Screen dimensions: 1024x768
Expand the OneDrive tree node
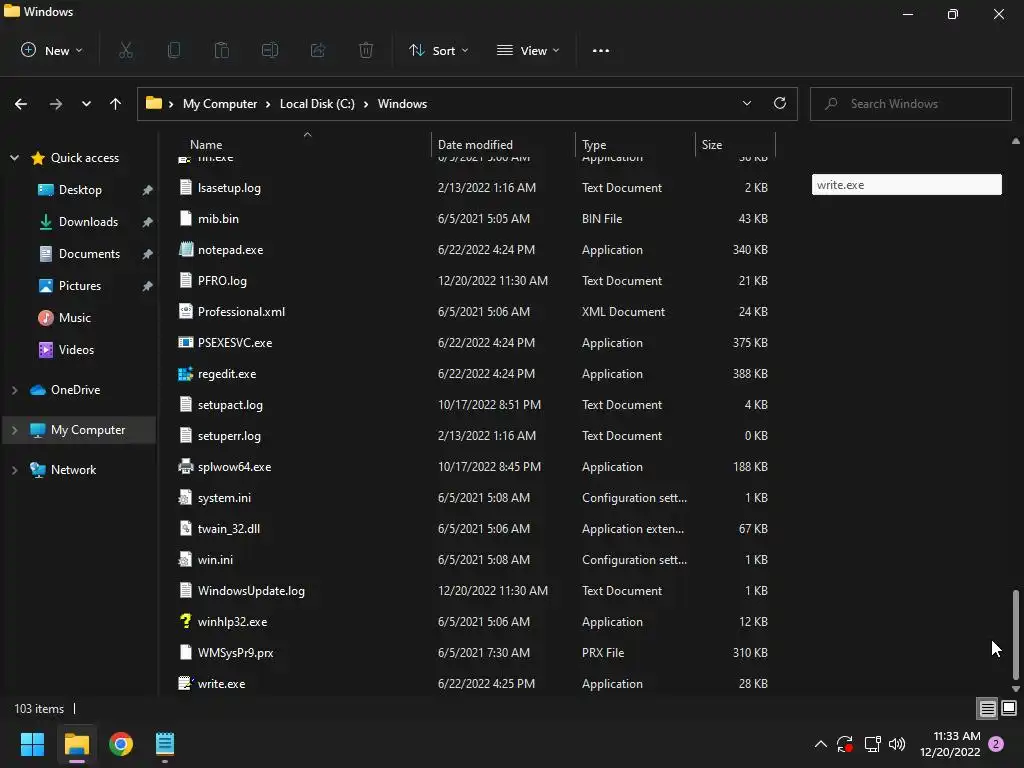14,390
